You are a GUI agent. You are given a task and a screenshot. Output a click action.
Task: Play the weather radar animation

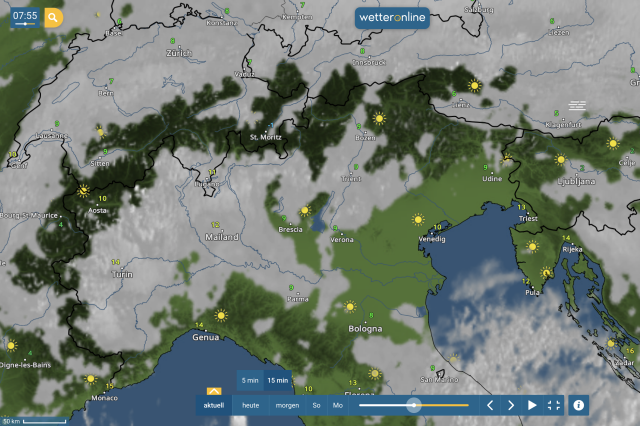pyautogui.click(x=532, y=405)
